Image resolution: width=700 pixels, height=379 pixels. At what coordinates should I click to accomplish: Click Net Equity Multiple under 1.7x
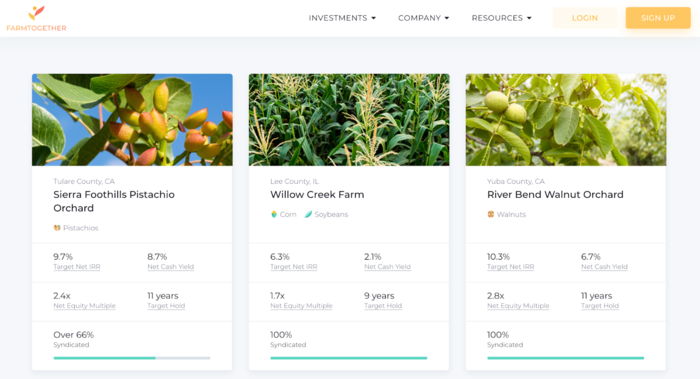(301, 306)
